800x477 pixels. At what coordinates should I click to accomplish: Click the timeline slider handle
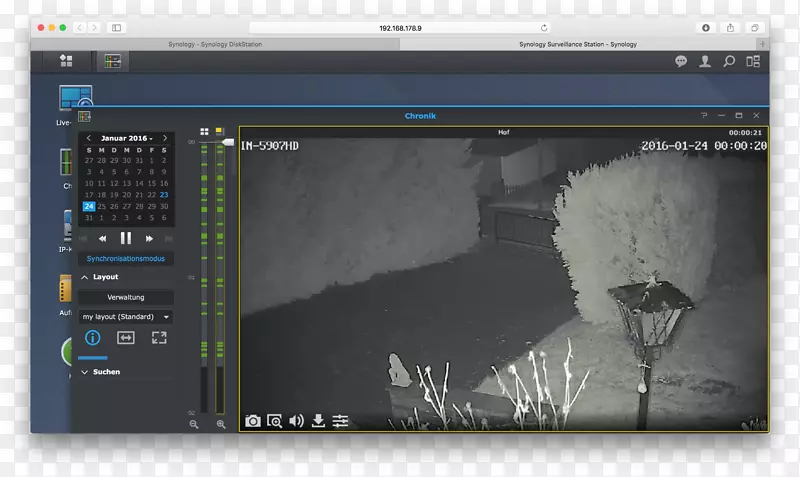229,143
